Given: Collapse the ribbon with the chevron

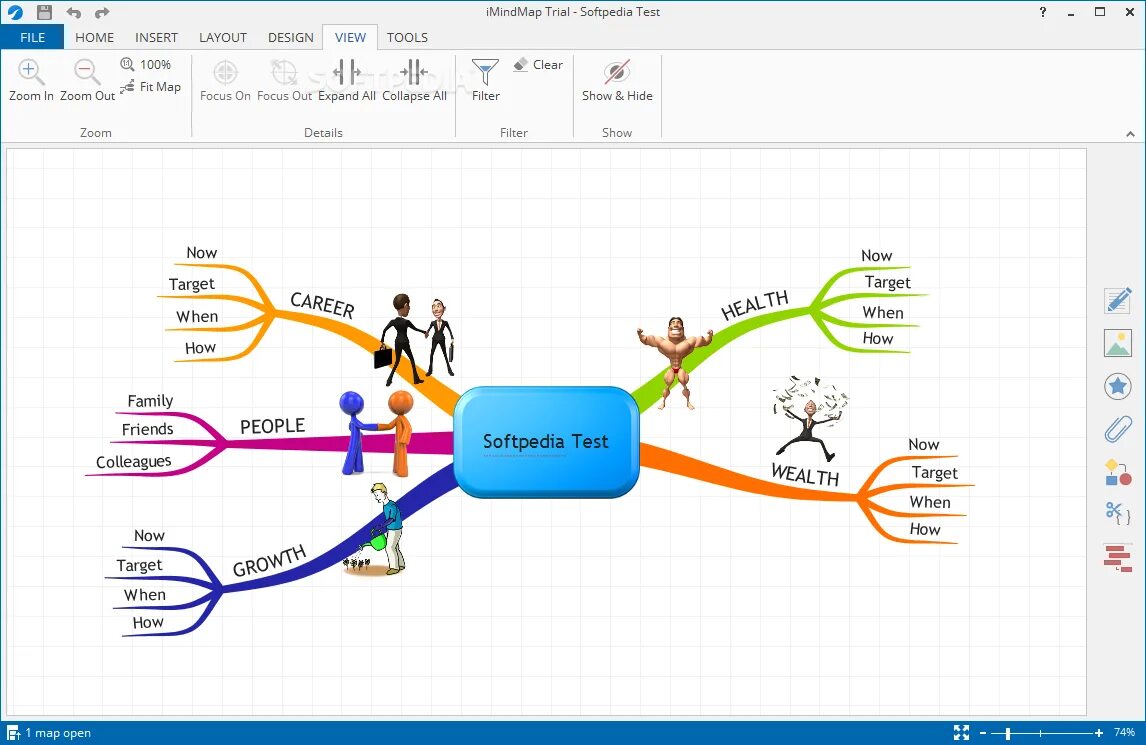Looking at the screenshot, I should point(1130,134).
